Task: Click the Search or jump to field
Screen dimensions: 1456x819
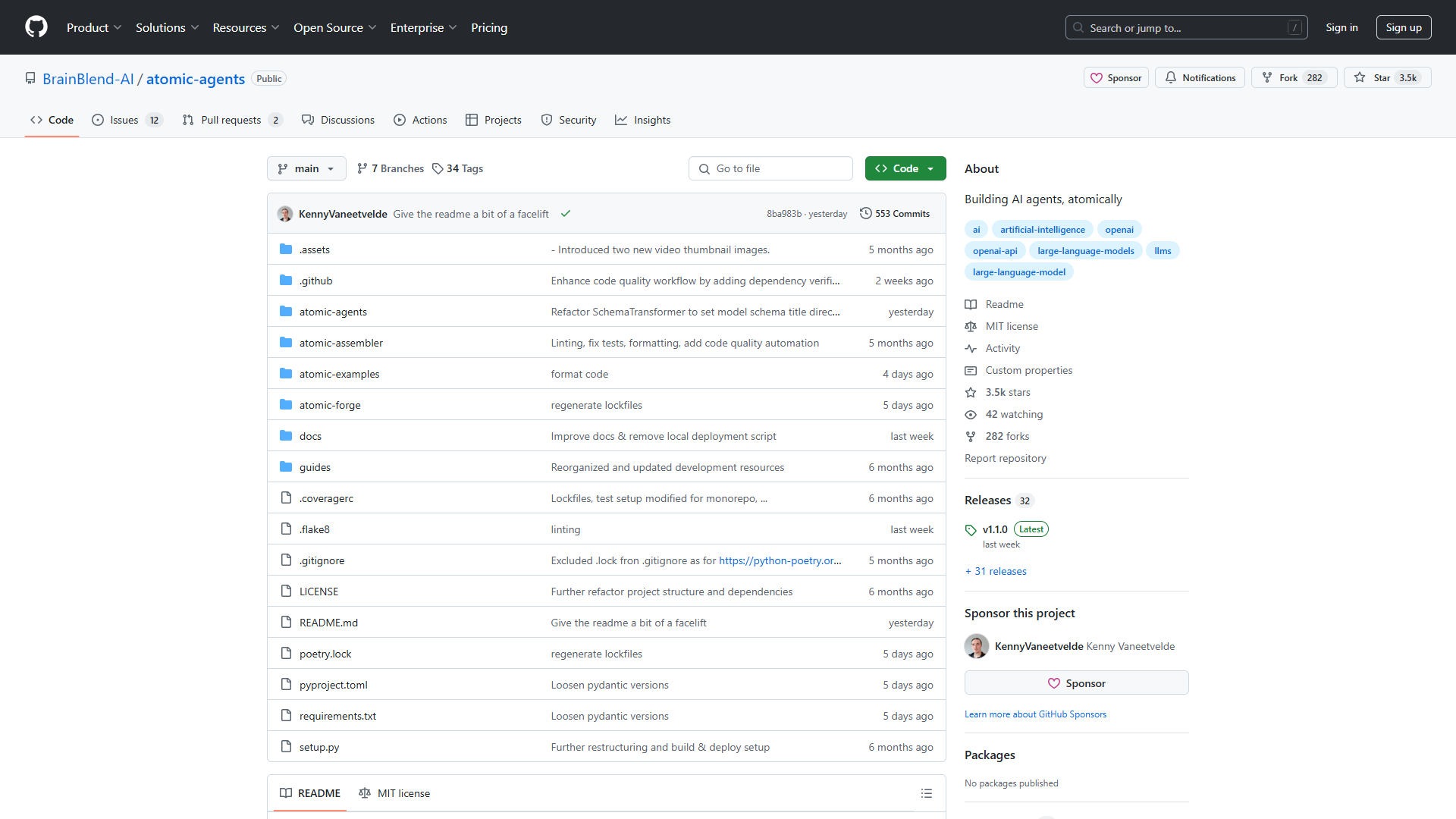Action: (x=1187, y=27)
